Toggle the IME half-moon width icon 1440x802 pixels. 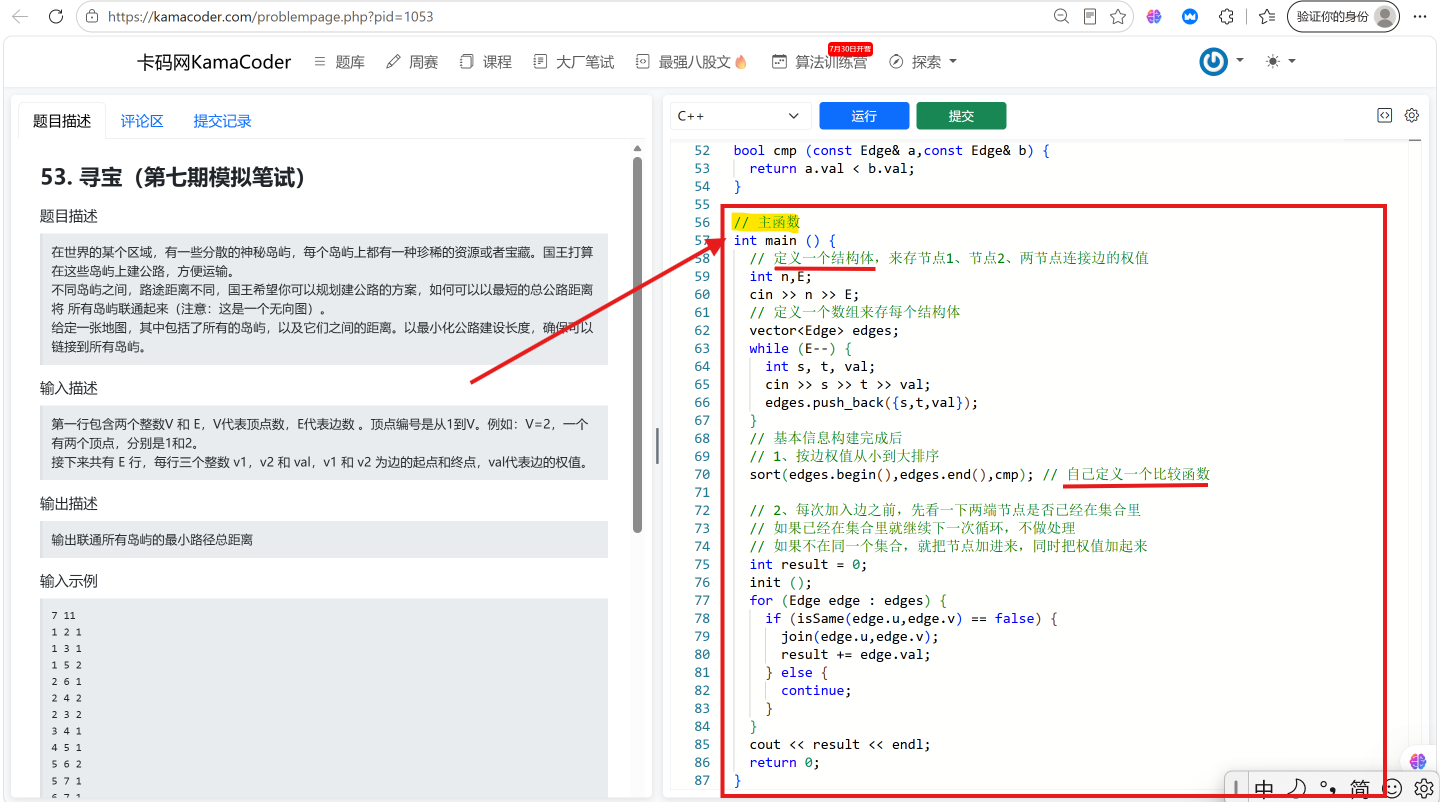point(1296,789)
